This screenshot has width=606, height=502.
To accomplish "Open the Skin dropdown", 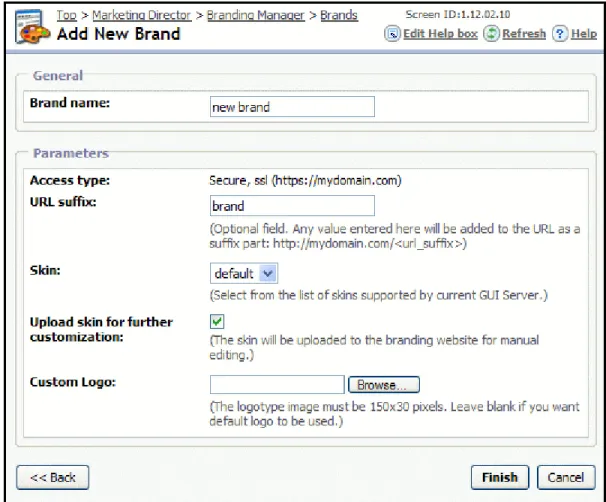I will 244,274.
